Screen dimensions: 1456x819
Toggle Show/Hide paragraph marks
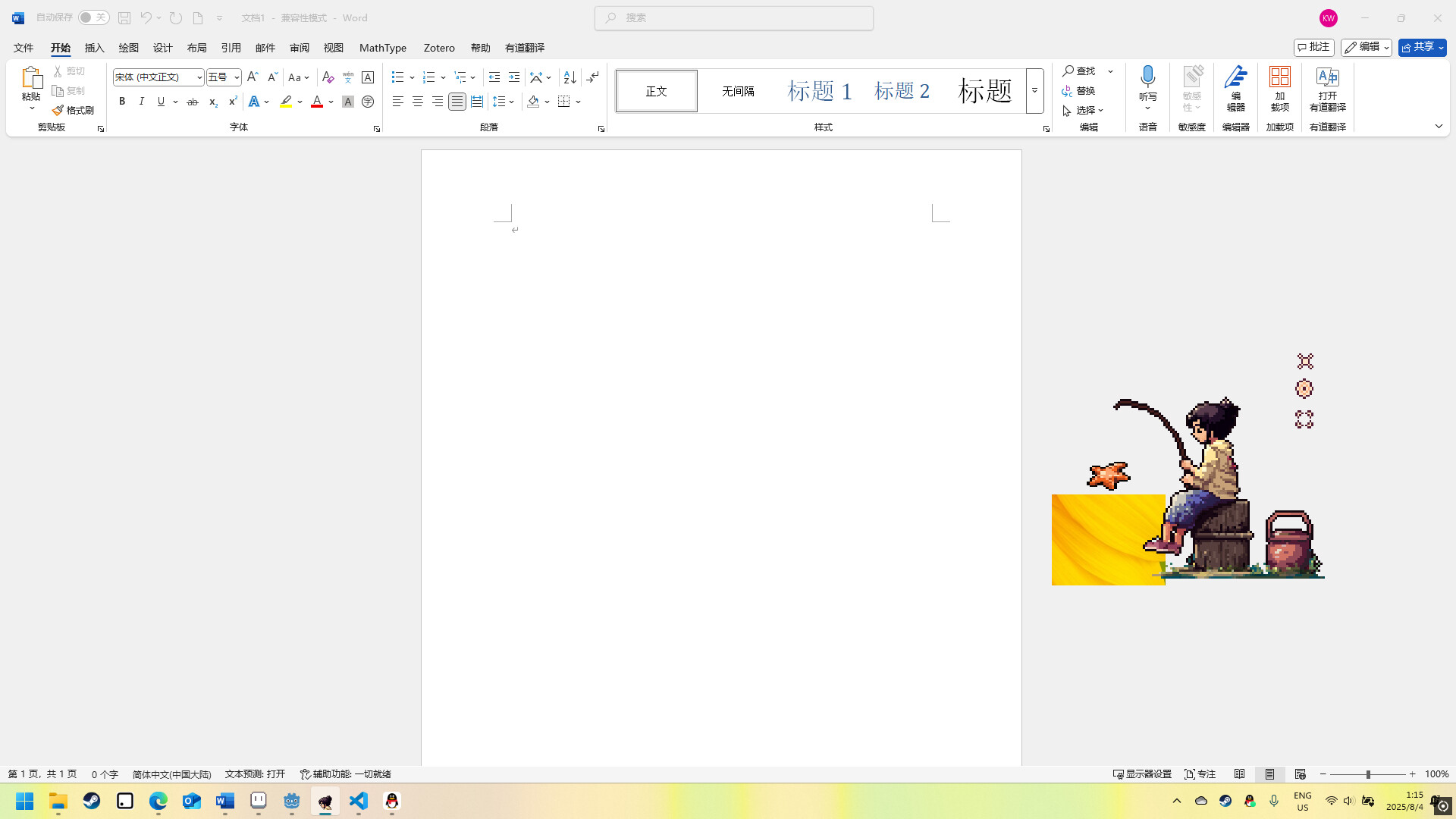pos(591,77)
